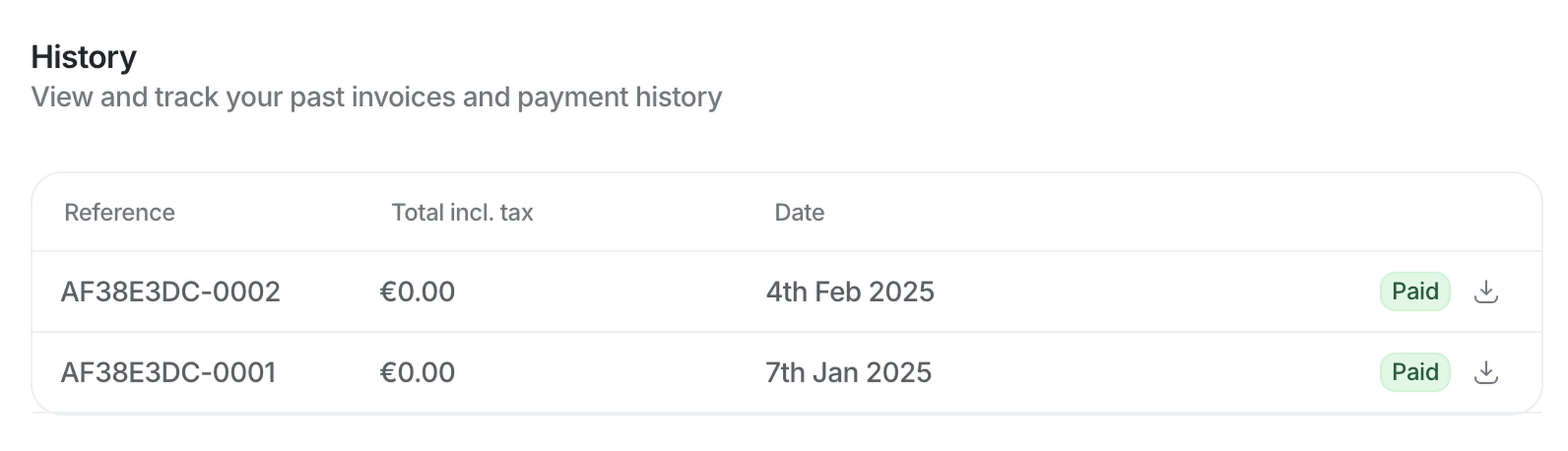Sort by Total incl. tax column header
1568x451 pixels.
coord(462,212)
